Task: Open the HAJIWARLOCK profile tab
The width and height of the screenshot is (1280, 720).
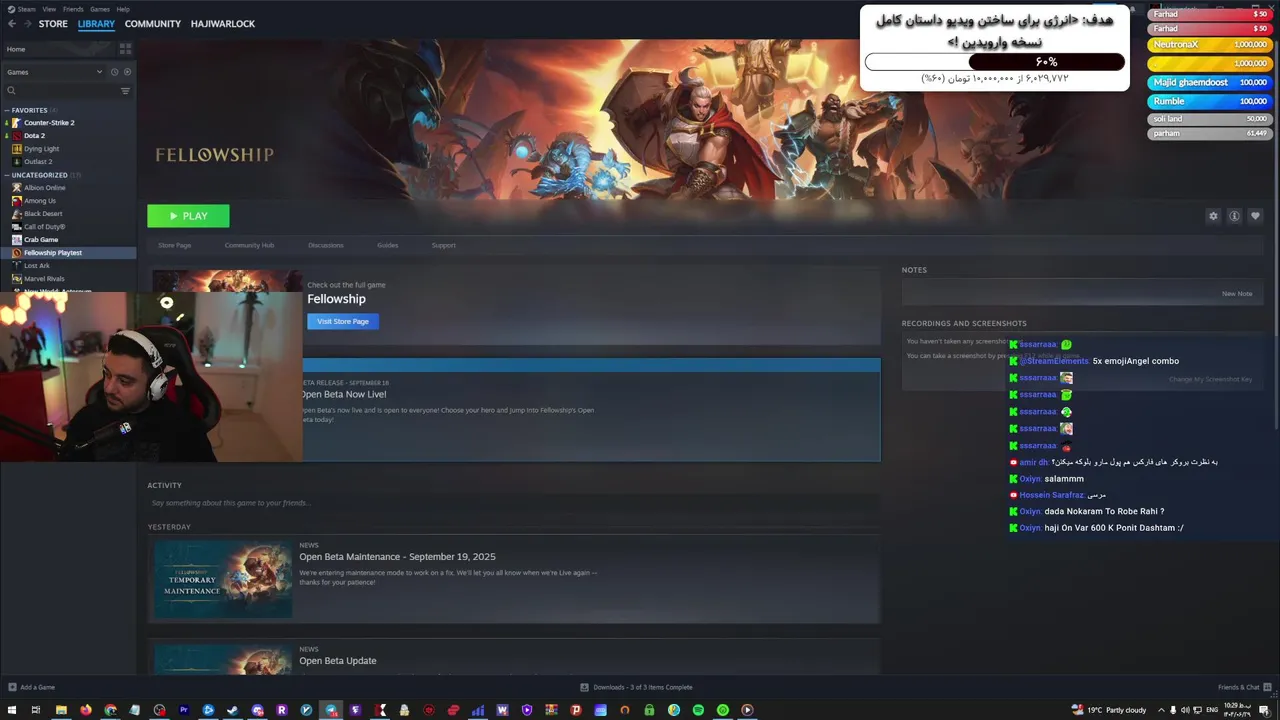Action: point(223,24)
